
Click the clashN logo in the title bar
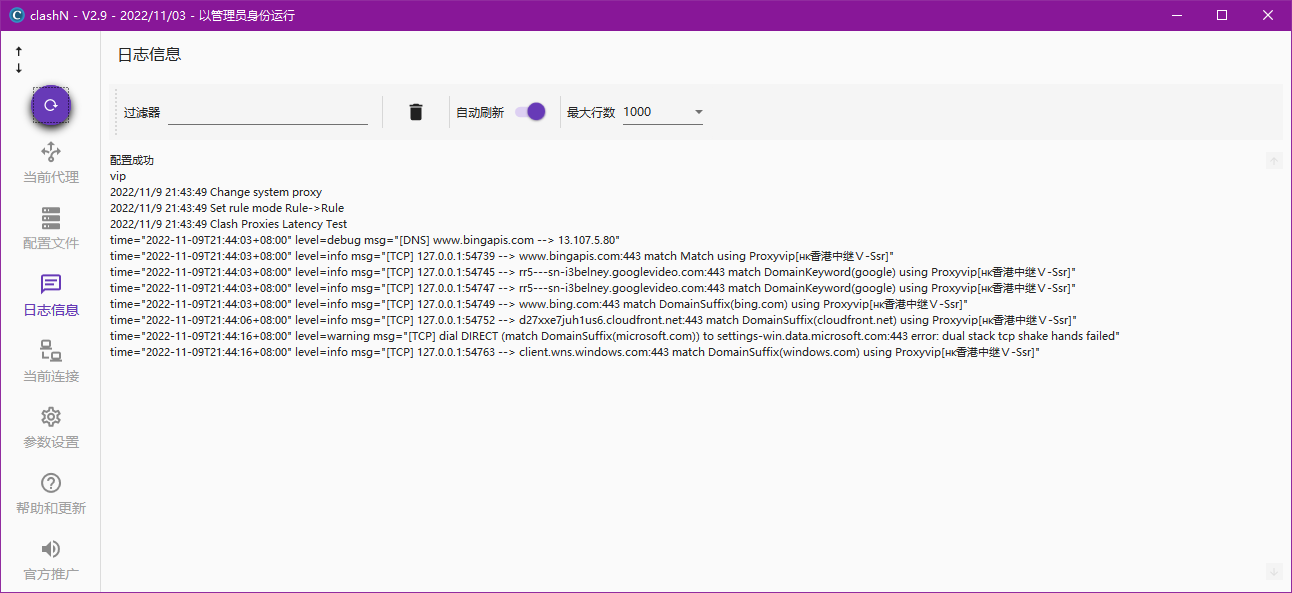[17, 15]
